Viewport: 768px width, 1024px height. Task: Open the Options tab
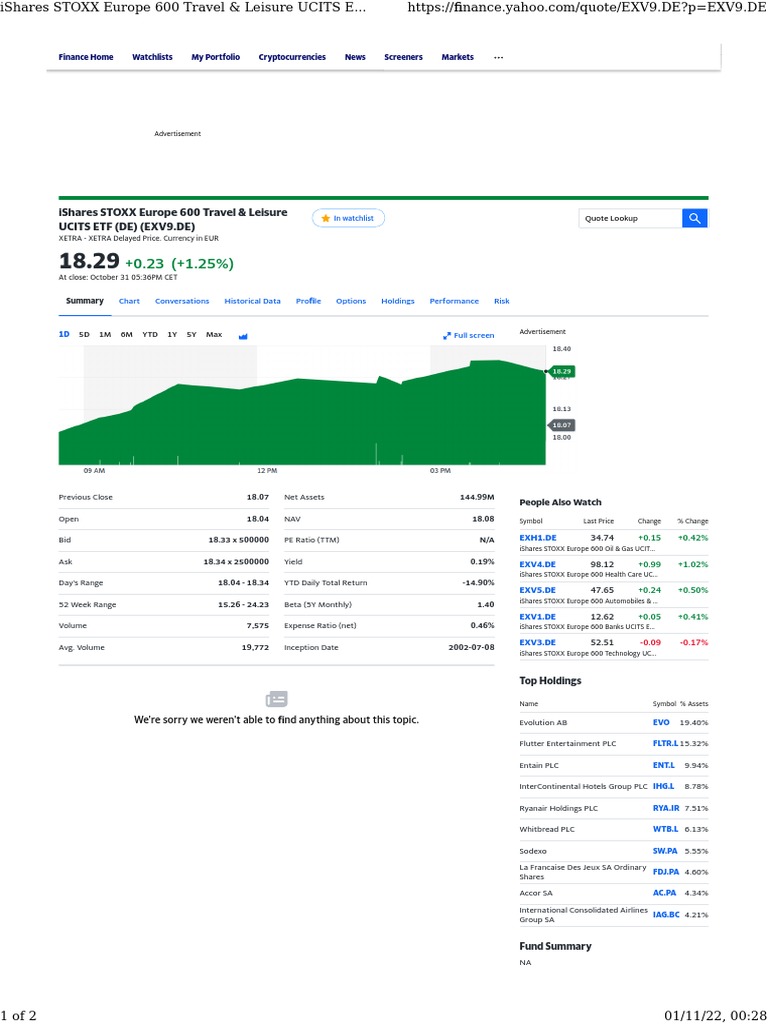pos(351,301)
